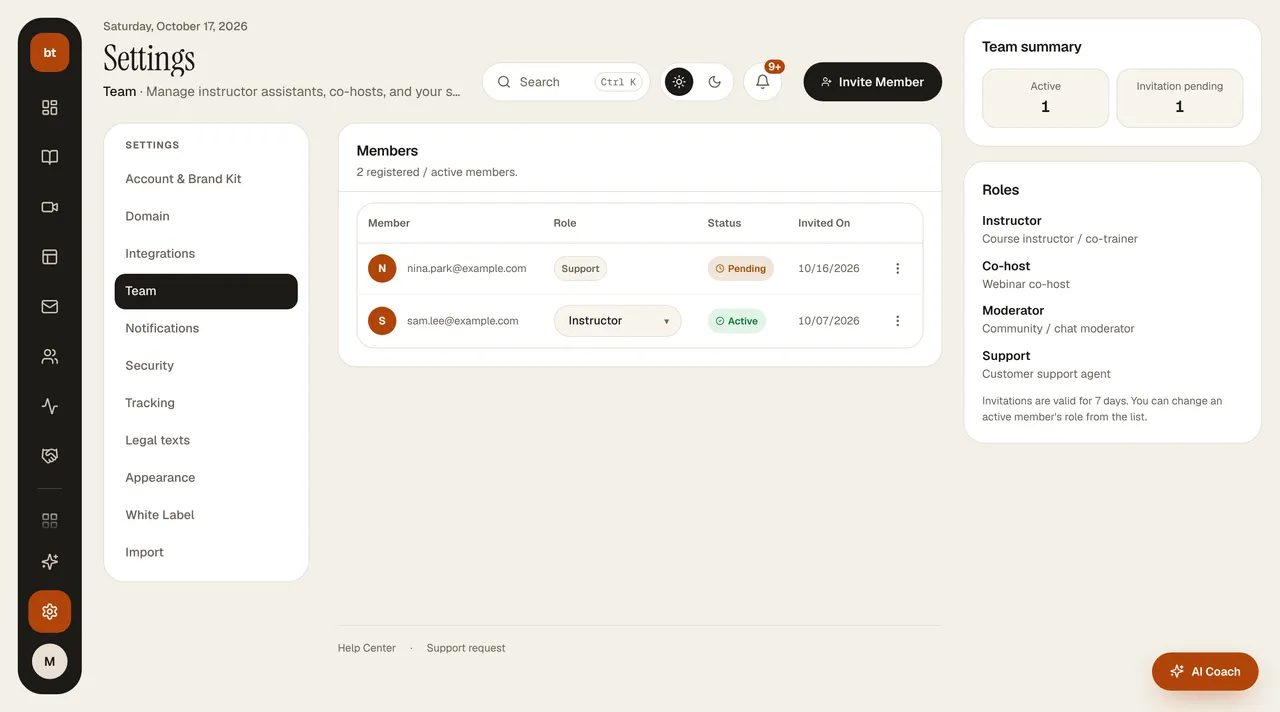
Task: Open the page layout icon in sidebar
Action: pos(50,257)
